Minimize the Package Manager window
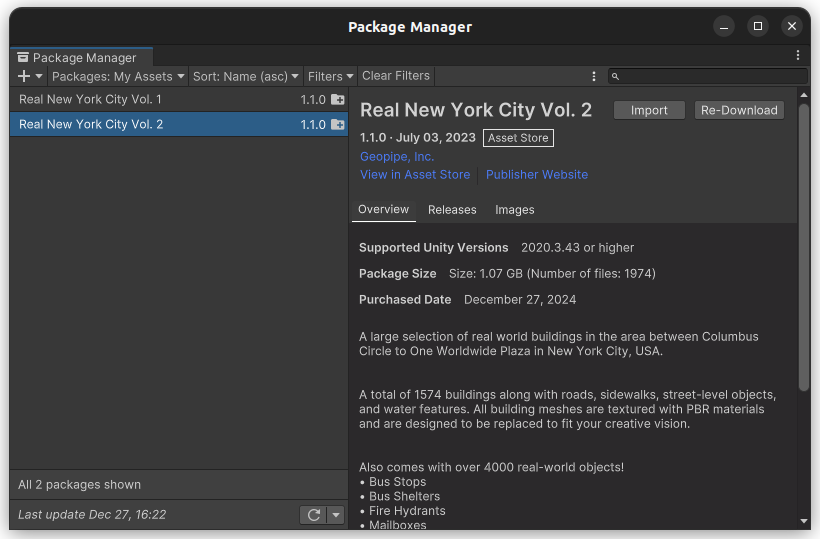 point(724,26)
